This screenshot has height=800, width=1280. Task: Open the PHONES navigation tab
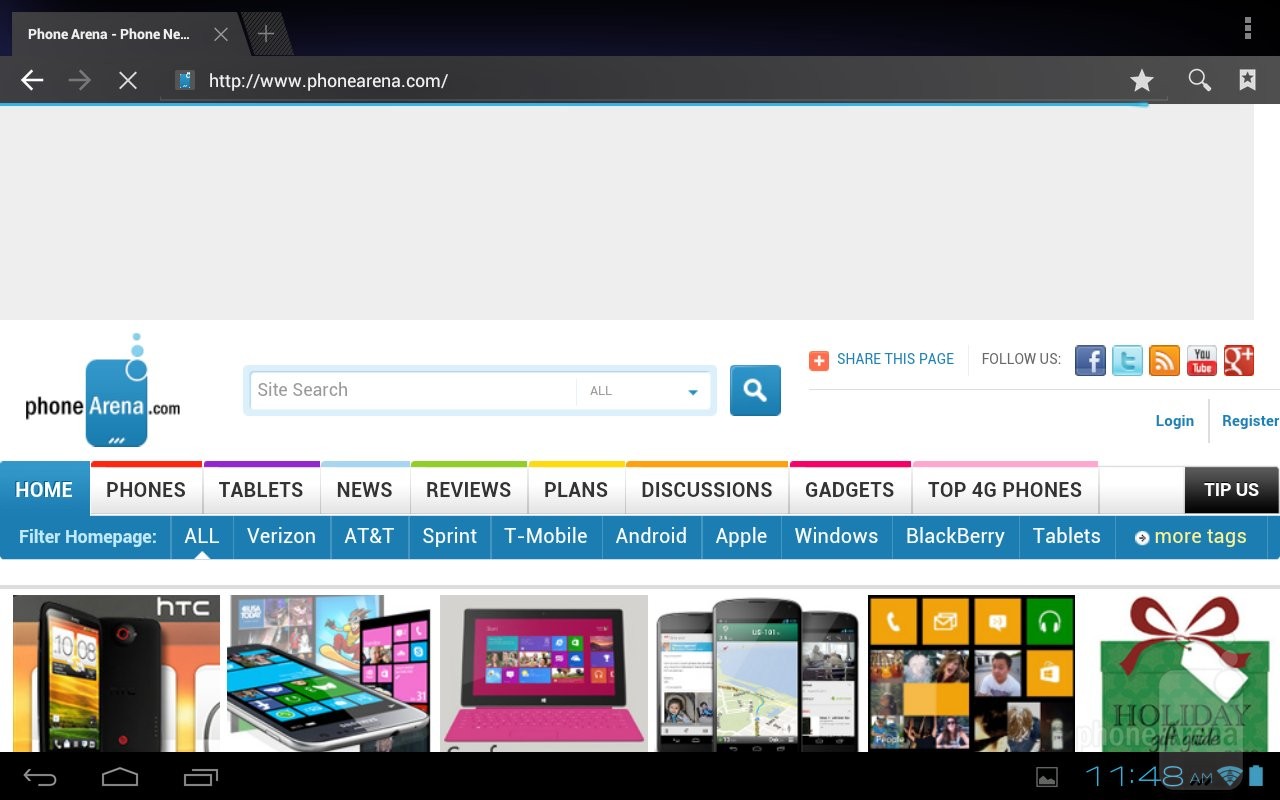[146, 490]
